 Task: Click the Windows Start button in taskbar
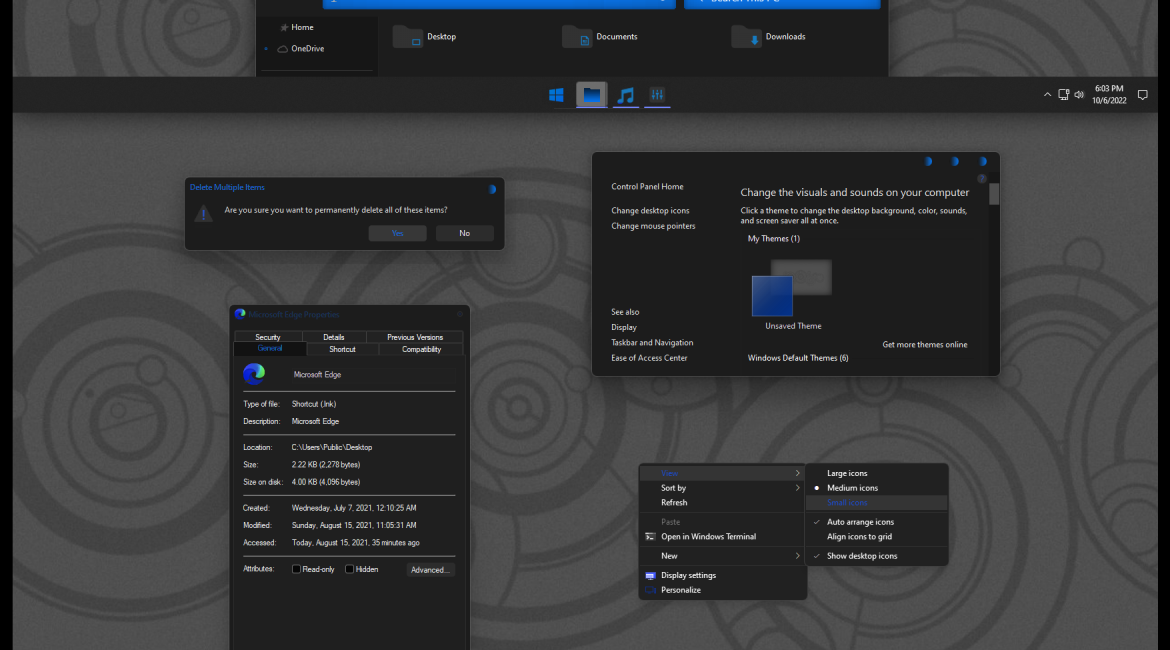coord(557,95)
